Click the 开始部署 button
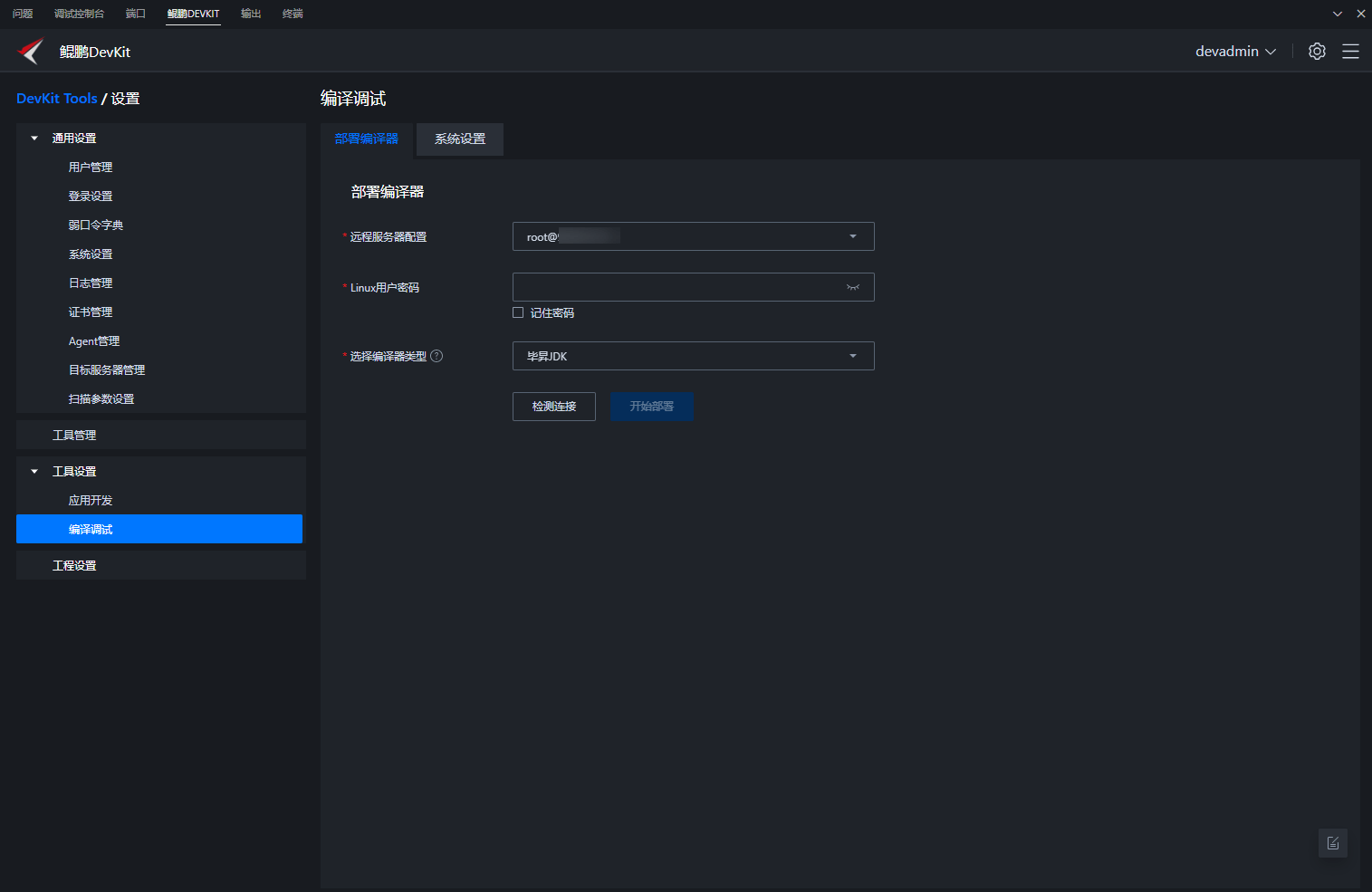The image size is (1372, 892). [652, 407]
